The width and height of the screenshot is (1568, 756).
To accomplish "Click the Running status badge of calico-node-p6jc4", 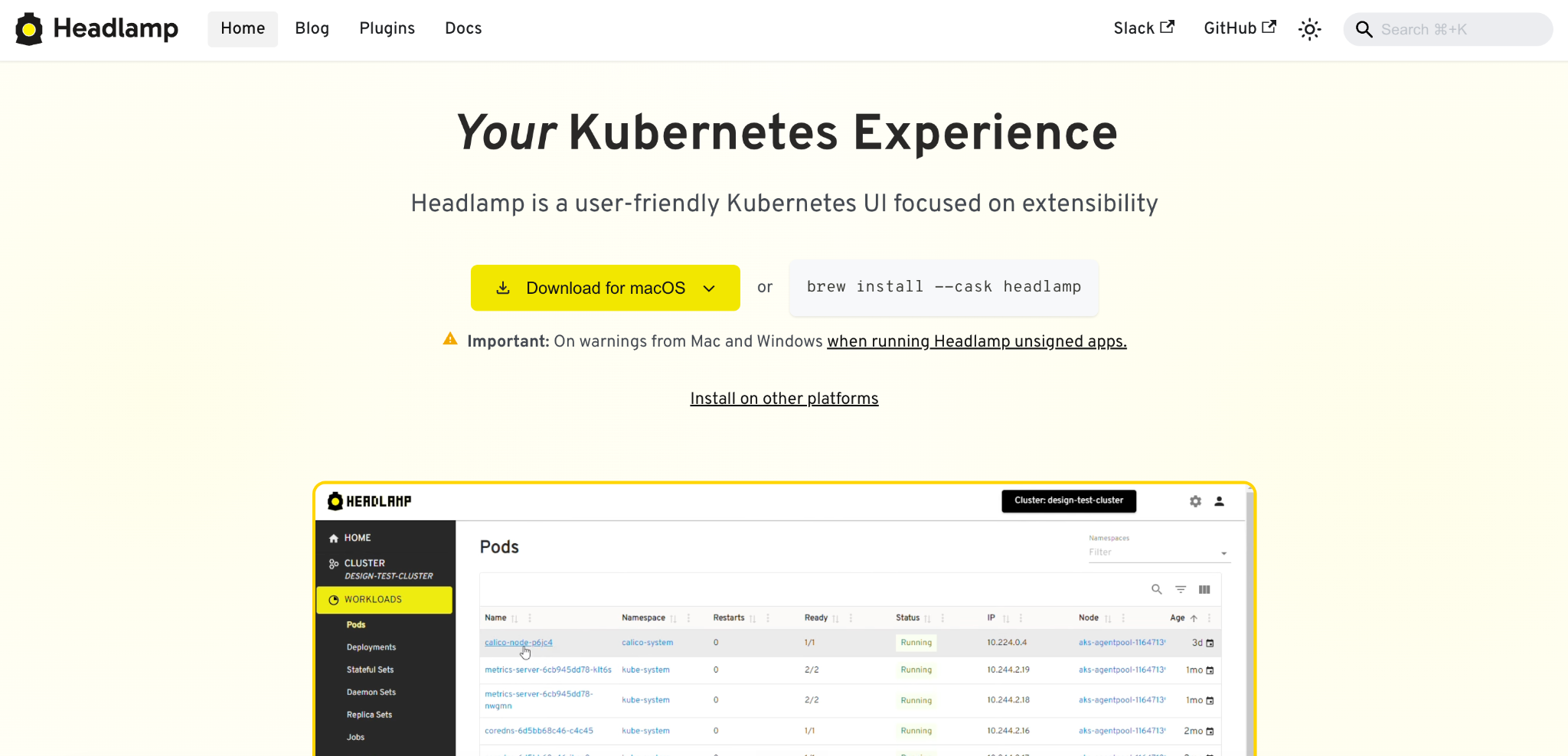I will (x=916, y=643).
